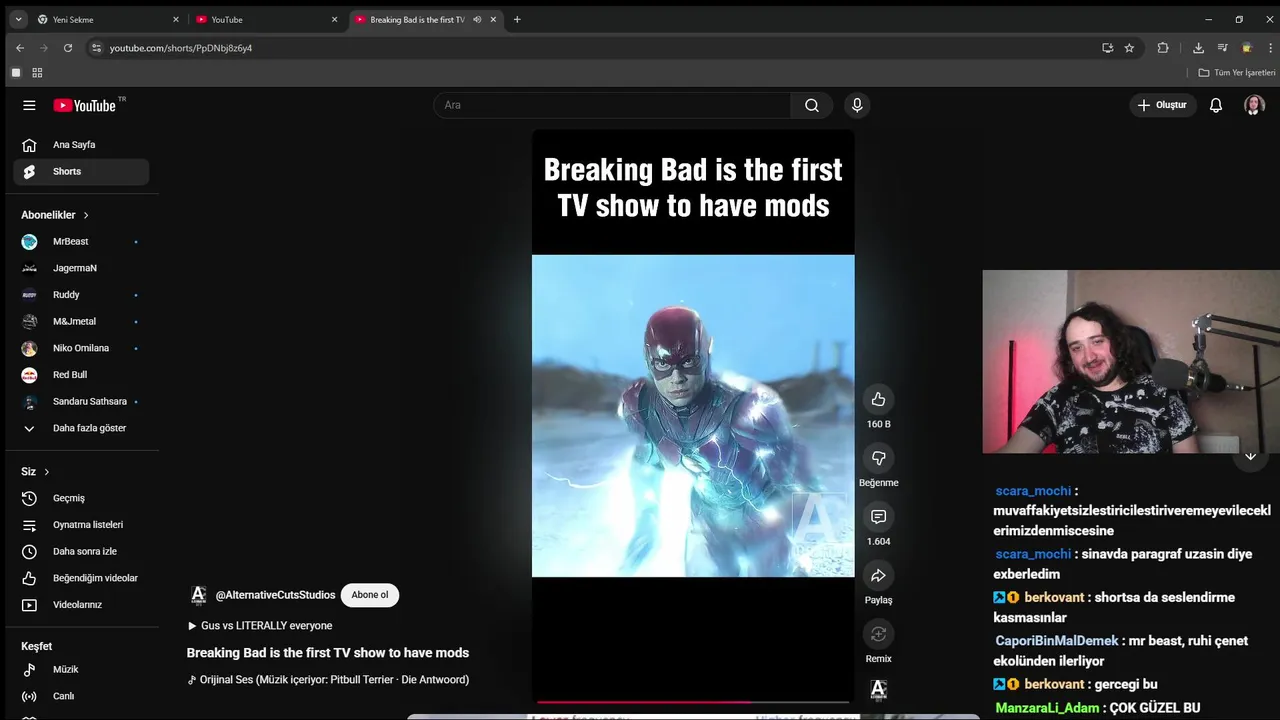Image resolution: width=1280 pixels, height=720 pixels.
Task: Like the Short with thumbs up
Action: click(878, 399)
